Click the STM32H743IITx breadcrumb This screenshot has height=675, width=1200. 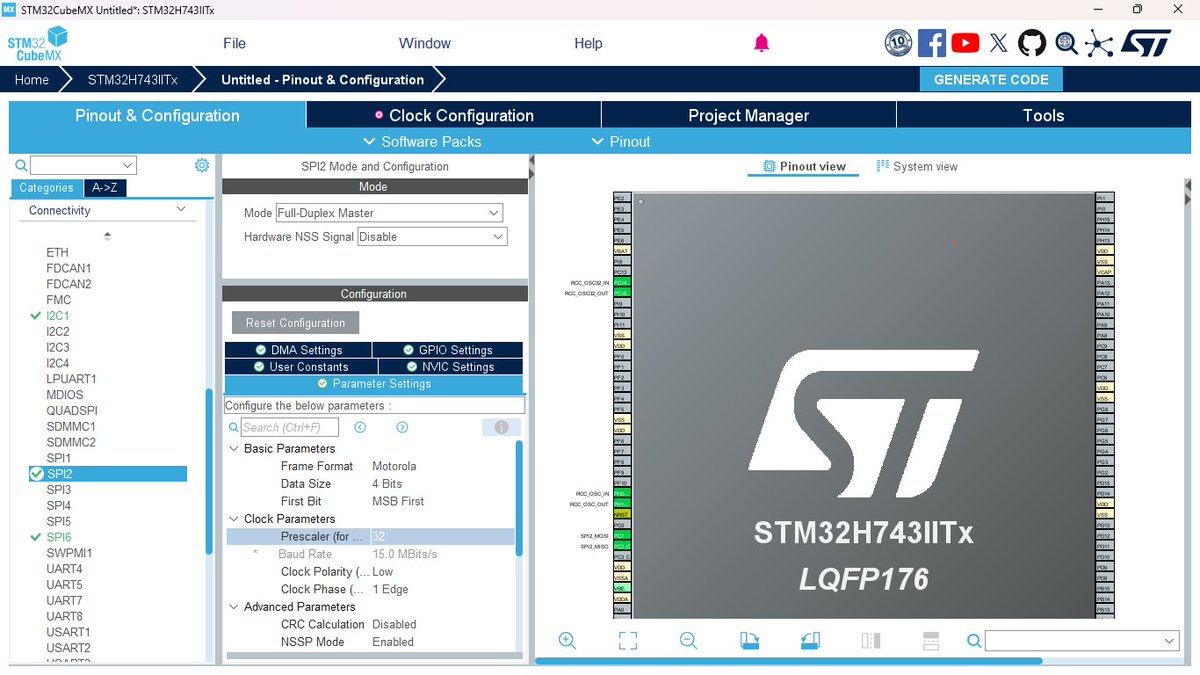pyautogui.click(x=133, y=80)
